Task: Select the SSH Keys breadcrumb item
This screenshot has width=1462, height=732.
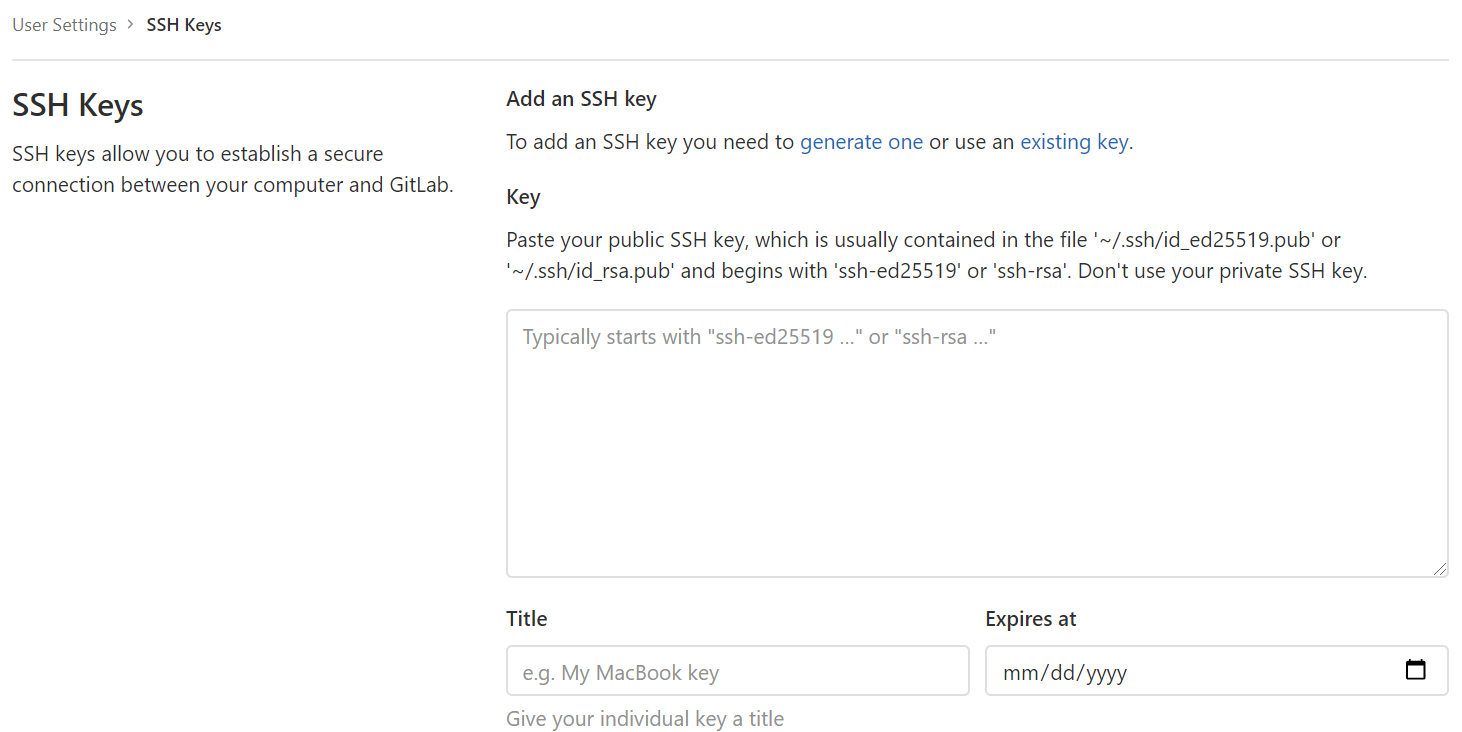Action: [x=184, y=25]
